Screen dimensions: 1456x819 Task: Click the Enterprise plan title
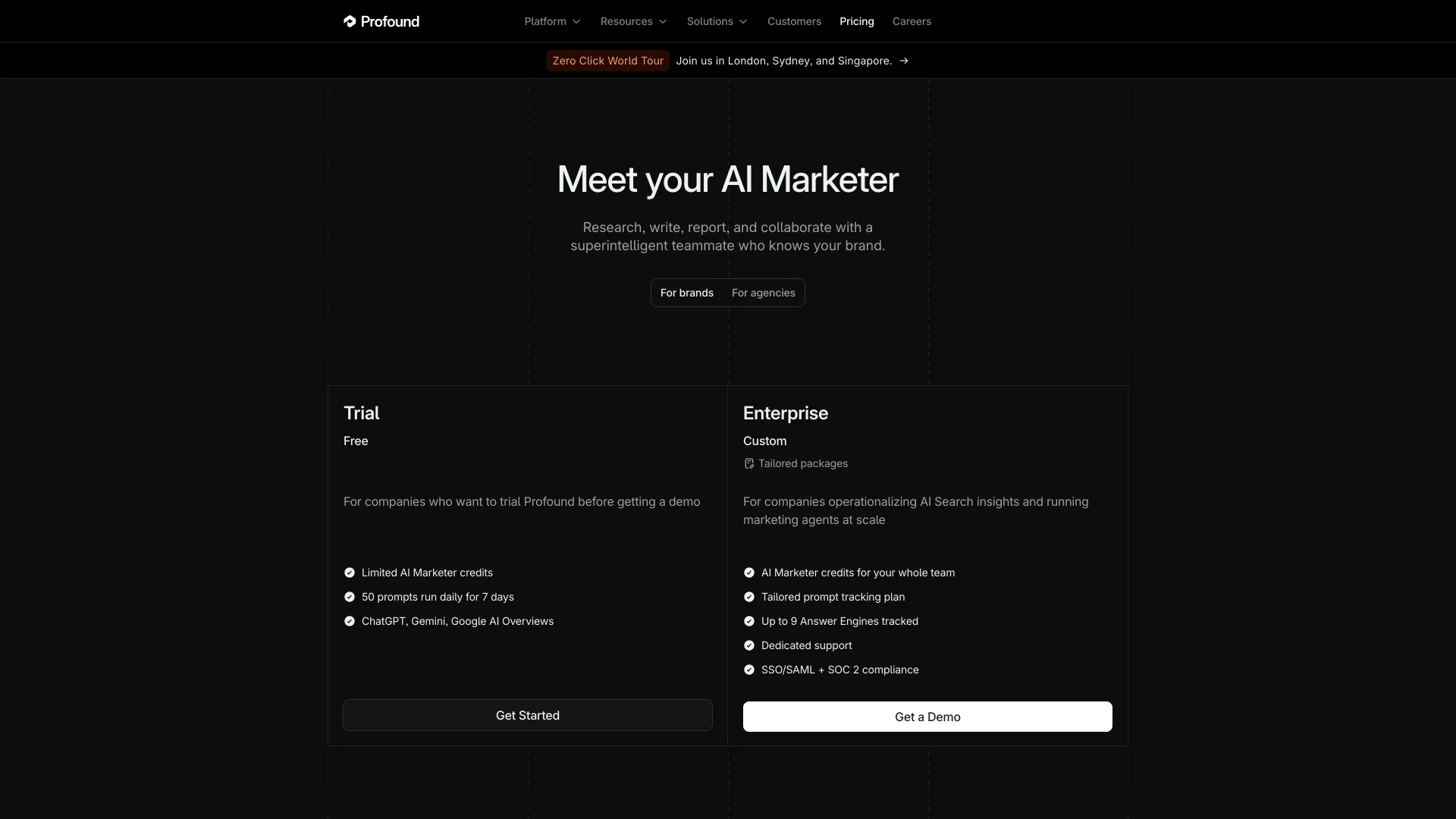coord(786,413)
